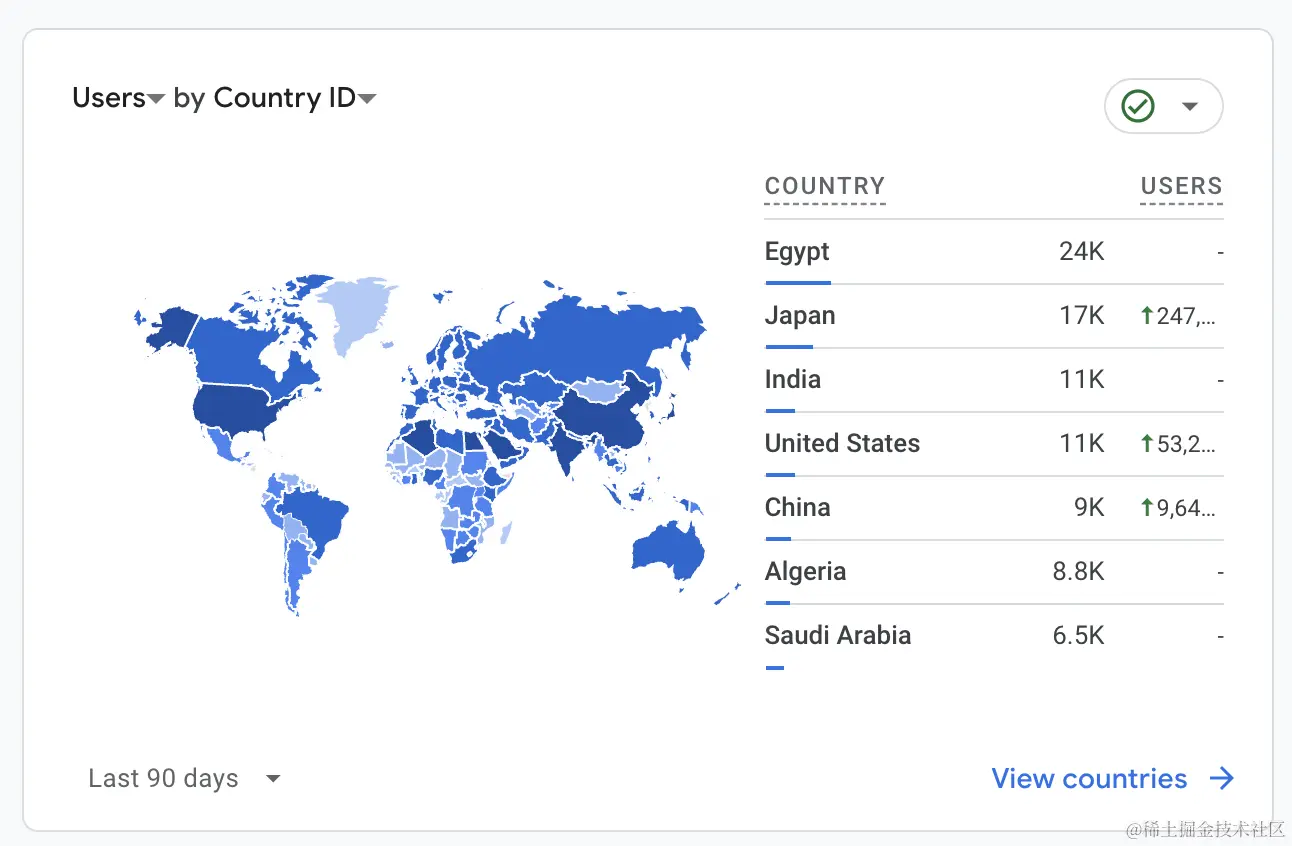Screen dimensions: 1292x846
Task: Open the Last 90 days date selector
Action: (x=184, y=779)
